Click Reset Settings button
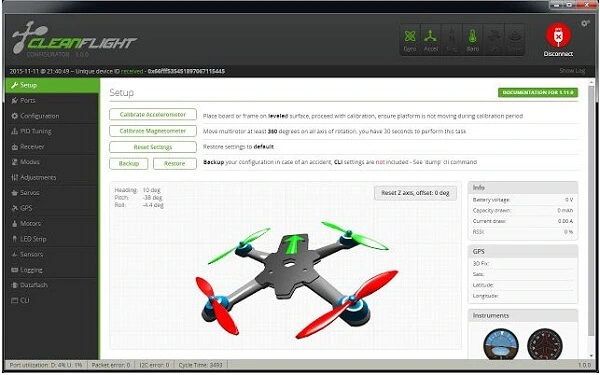Viewport: 600px width, 375px height. click(153, 147)
